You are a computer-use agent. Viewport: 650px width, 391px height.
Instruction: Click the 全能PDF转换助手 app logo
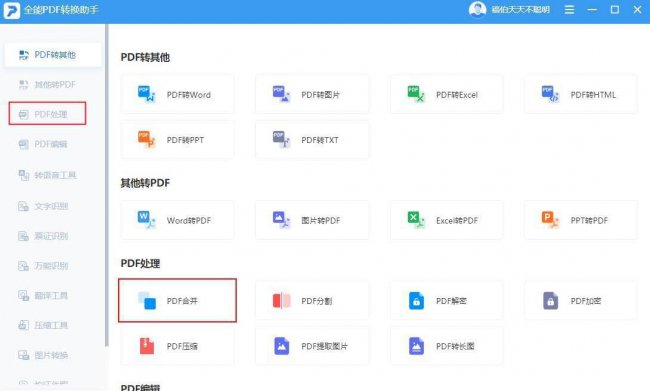11,10
